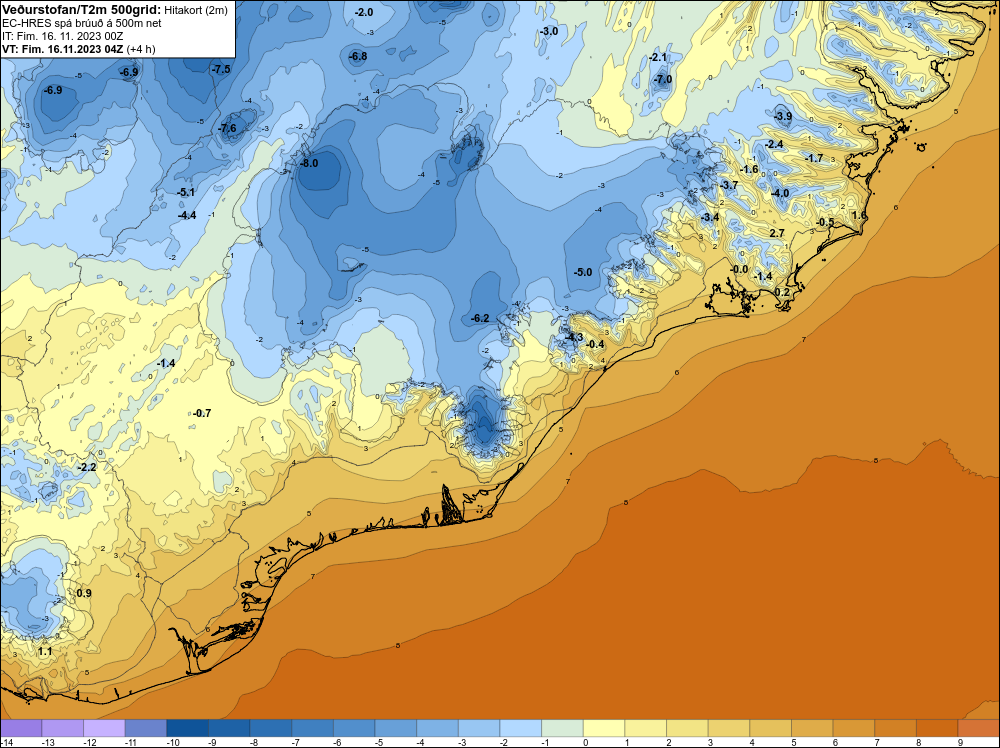Click the -3 legend scale label
Screen dimensions: 1000x748
[462, 742]
